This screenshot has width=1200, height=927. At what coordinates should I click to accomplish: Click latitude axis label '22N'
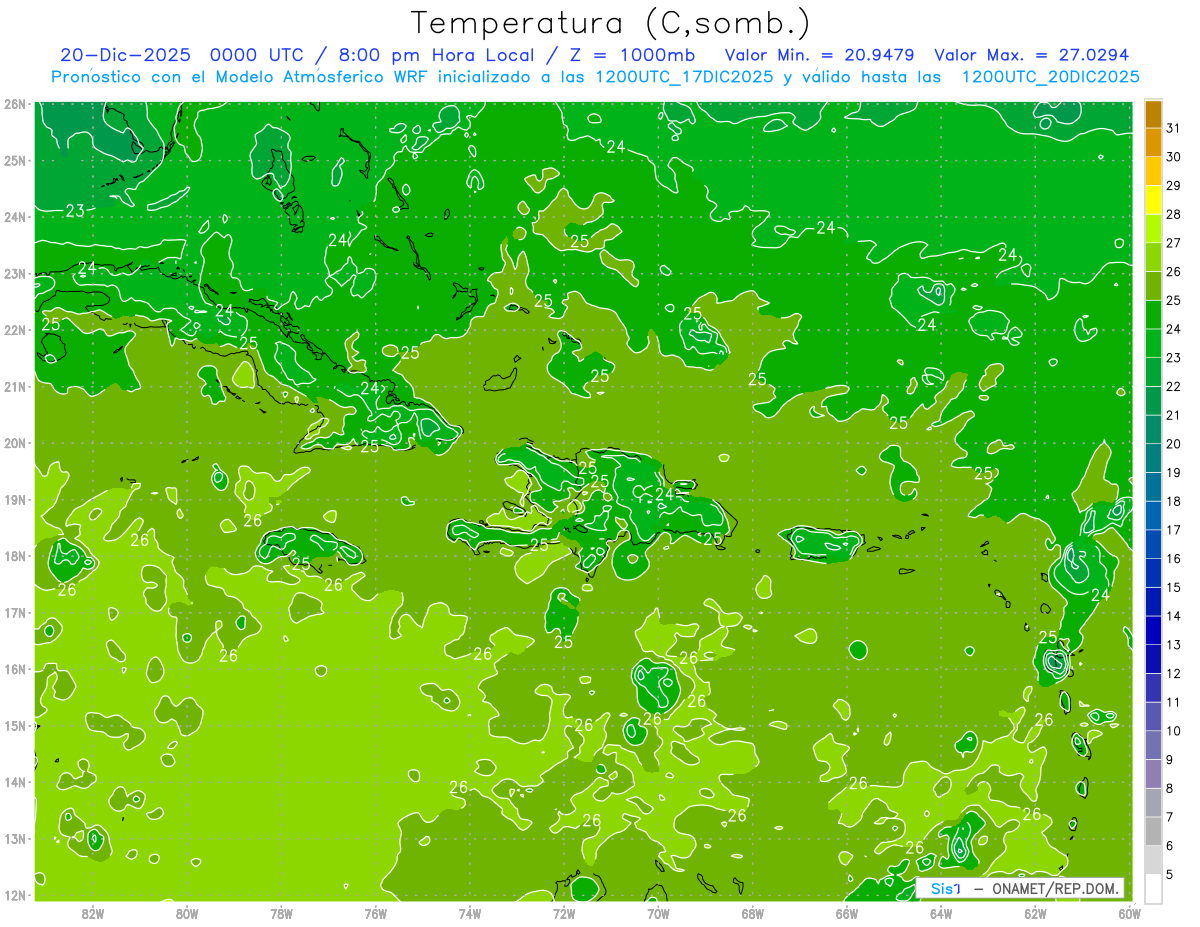pyautogui.click(x=15, y=329)
